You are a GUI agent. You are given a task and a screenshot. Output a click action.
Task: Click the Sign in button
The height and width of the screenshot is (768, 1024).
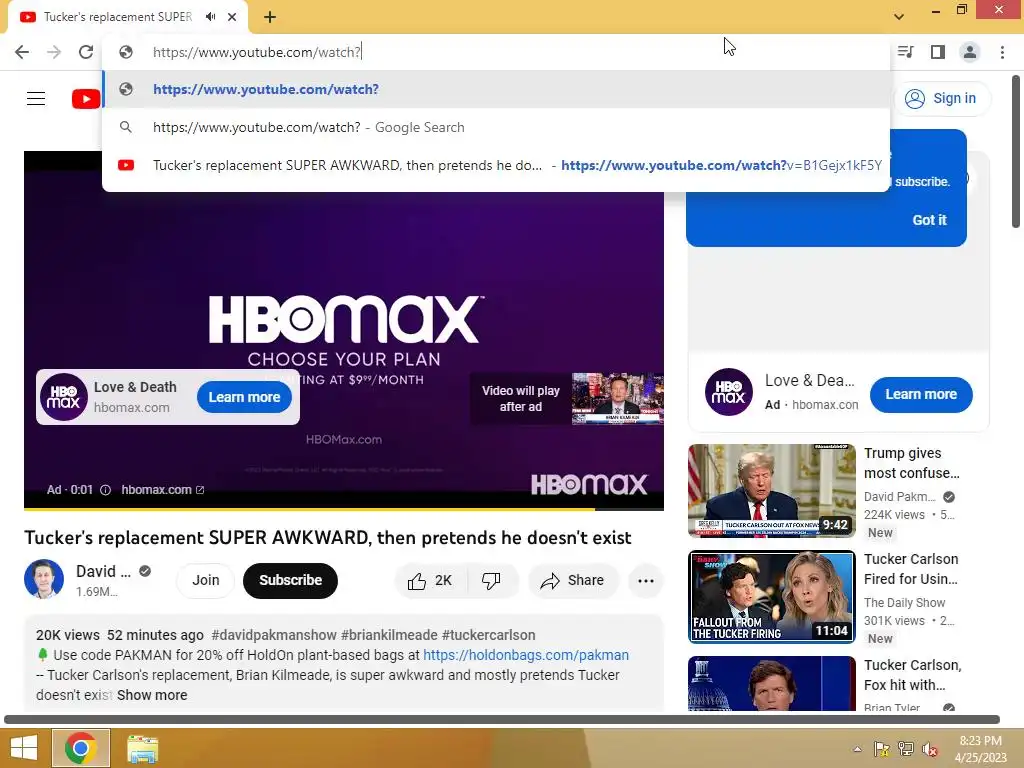pyautogui.click(x=940, y=99)
